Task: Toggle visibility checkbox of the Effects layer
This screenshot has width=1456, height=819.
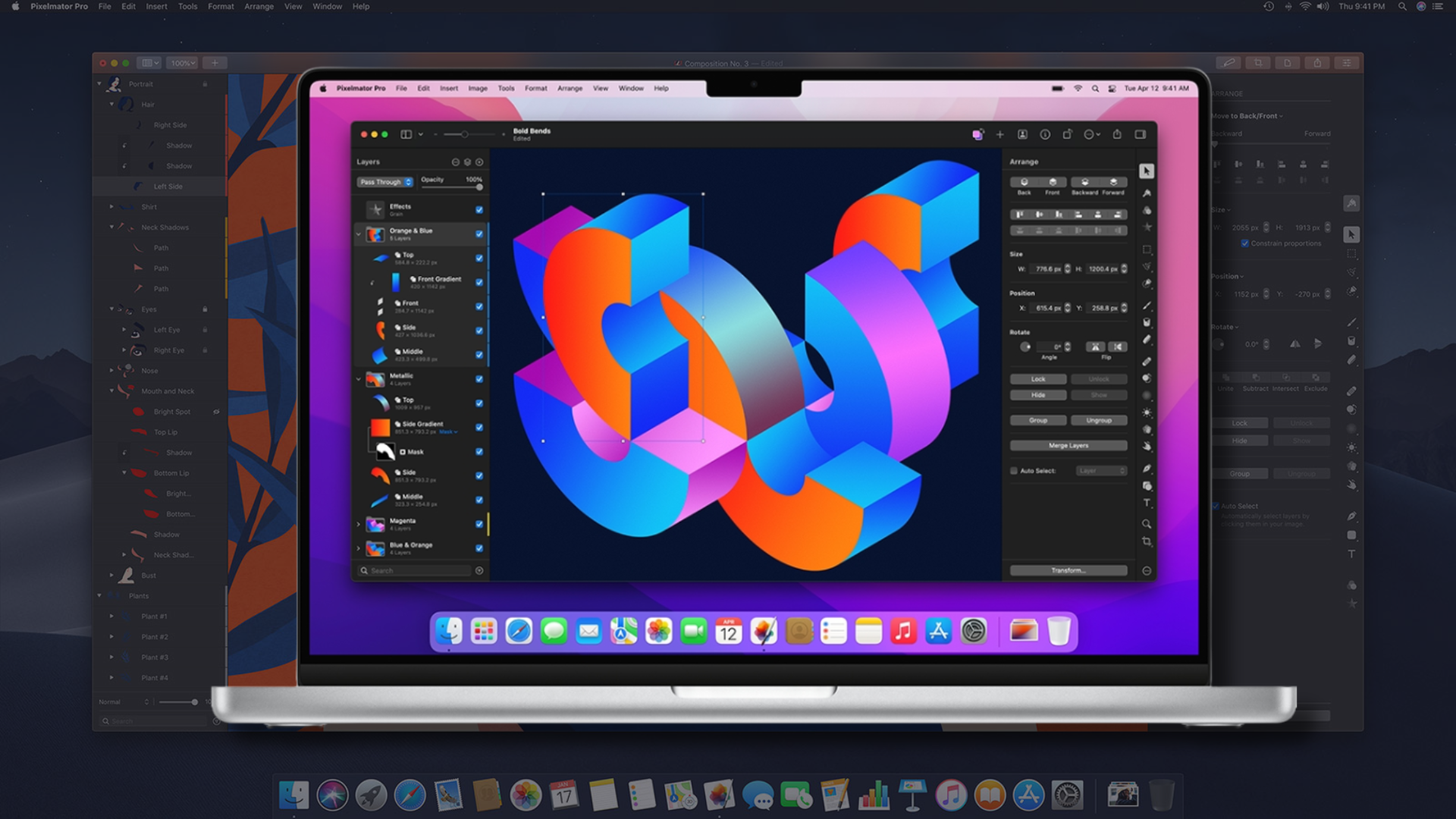Action: 479,209
